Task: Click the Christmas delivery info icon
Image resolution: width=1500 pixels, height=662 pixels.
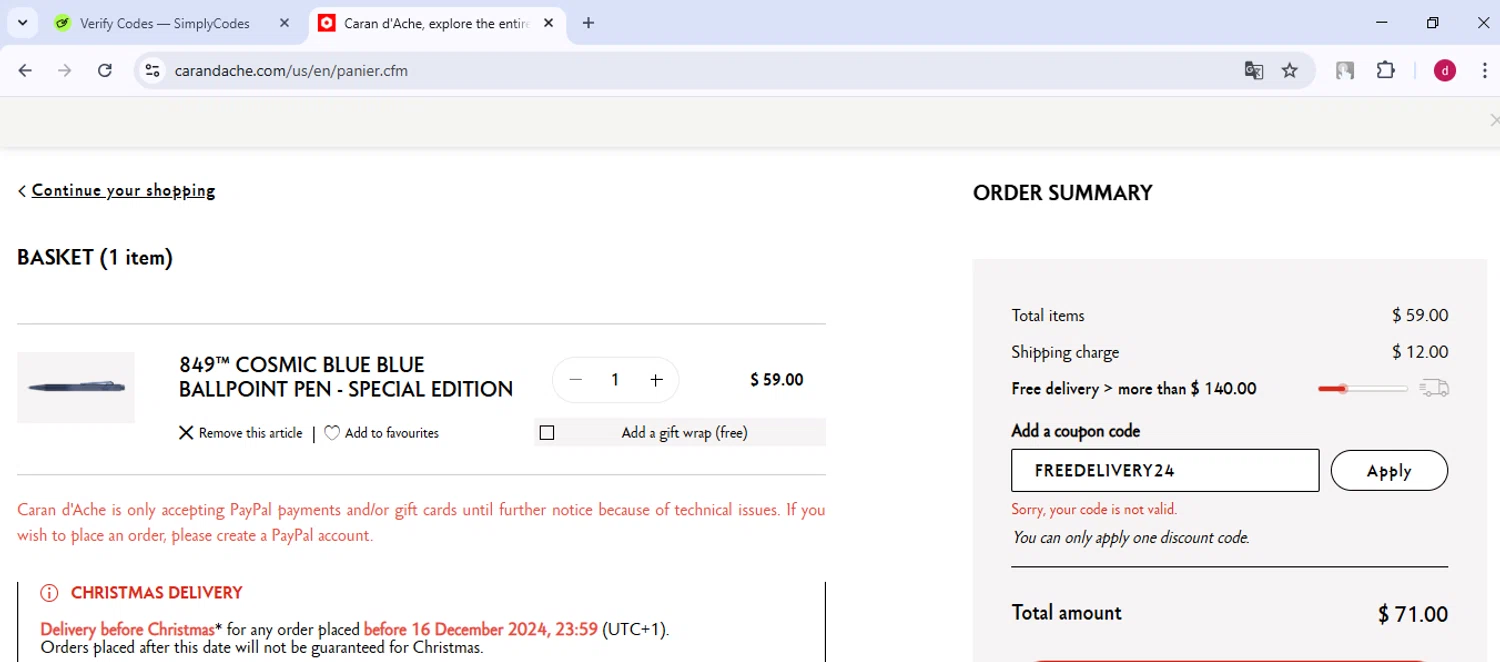Action: (x=49, y=593)
